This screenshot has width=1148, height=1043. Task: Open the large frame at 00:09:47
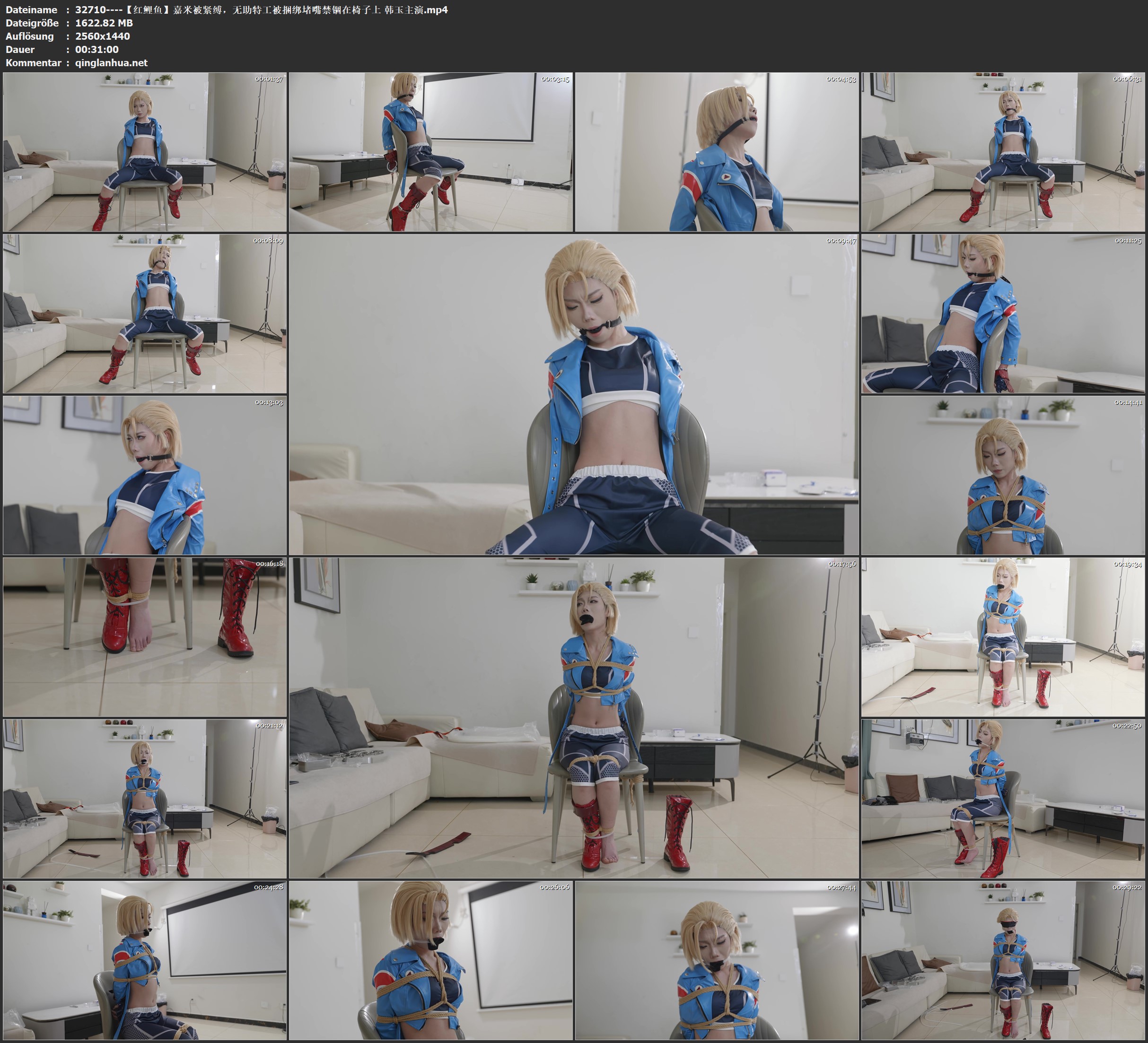point(573,394)
